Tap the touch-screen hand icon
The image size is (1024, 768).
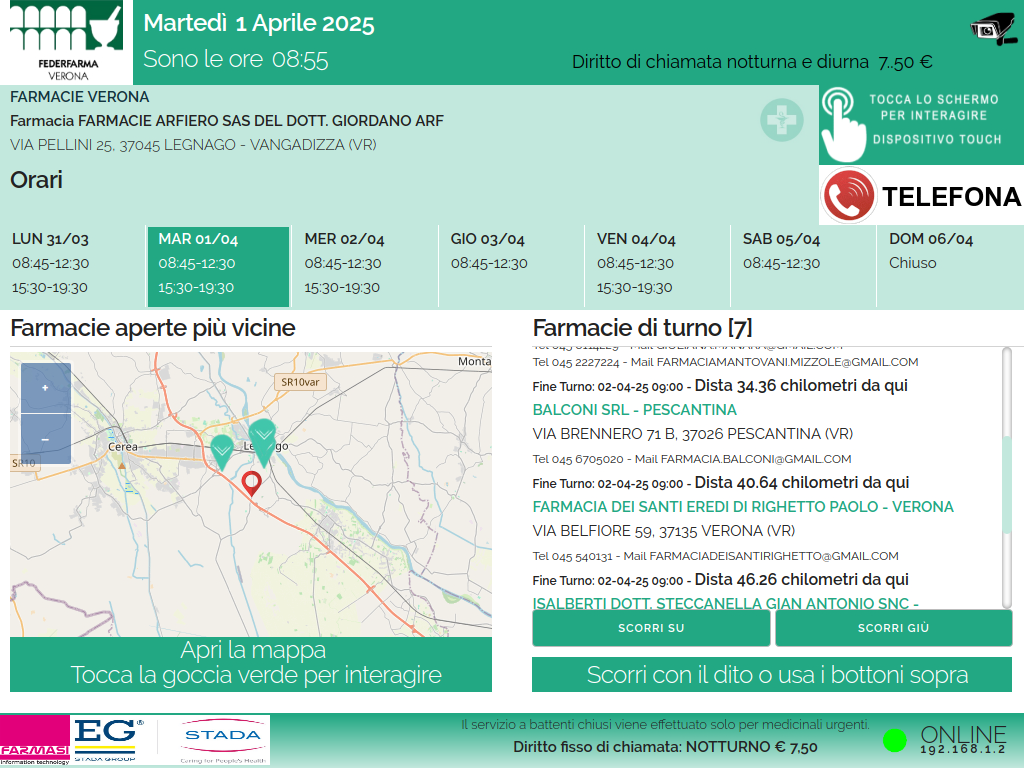pos(843,124)
